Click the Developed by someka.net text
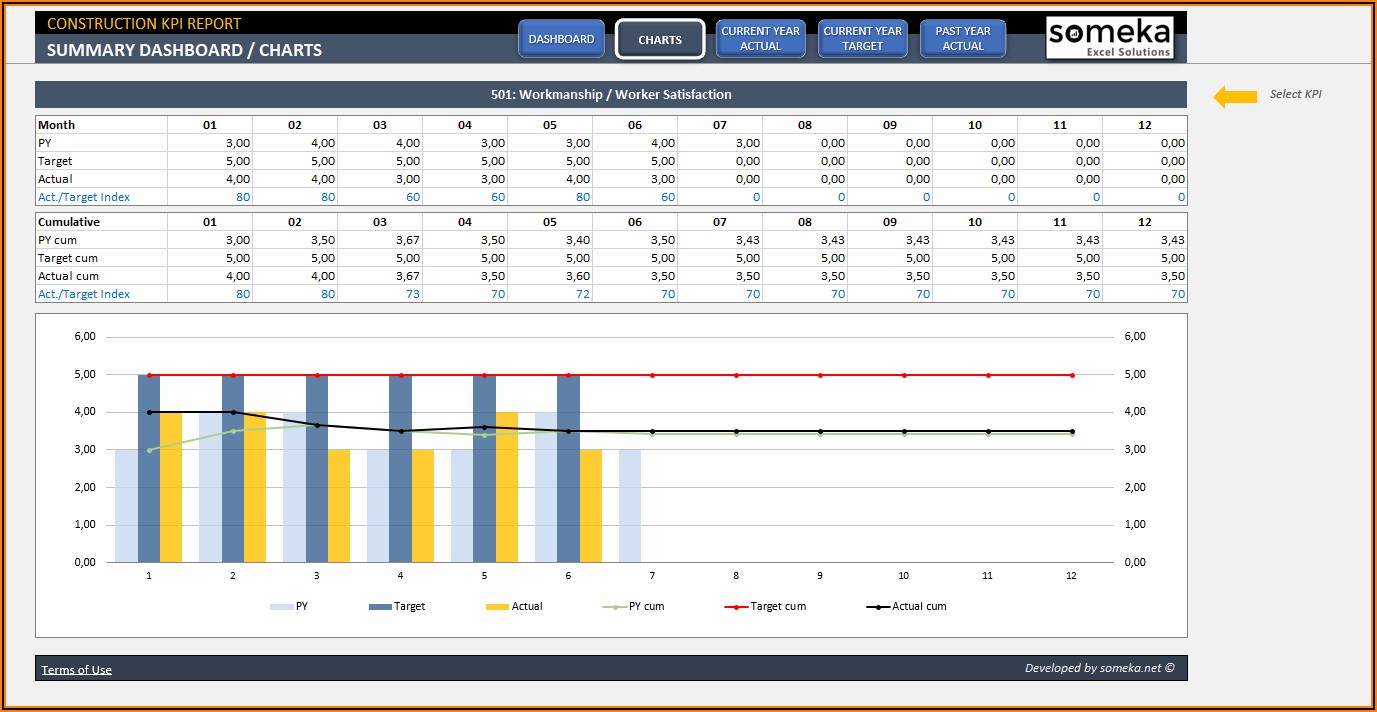Image resolution: width=1377 pixels, height=712 pixels. point(1099,668)
